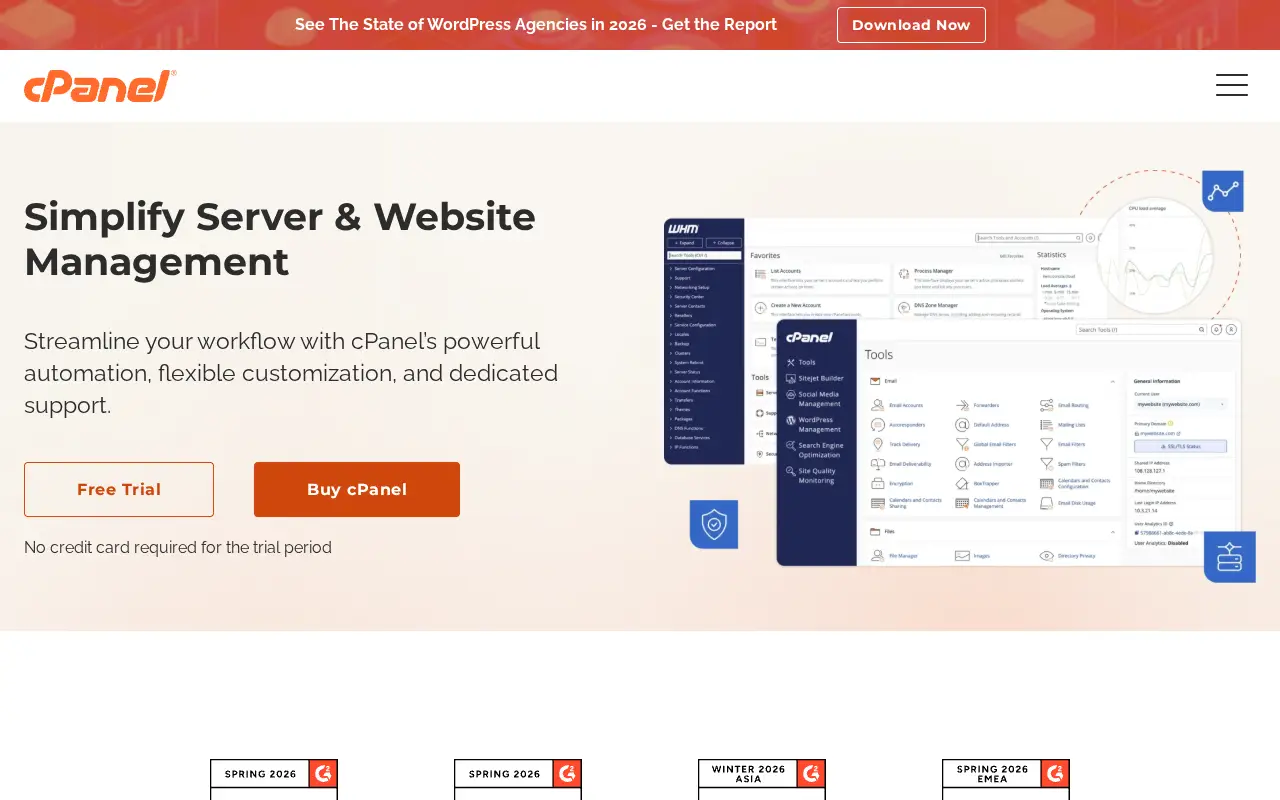Click the SSL/TLS Status button in the preview
The width and height of the screenshot is (1280, 800).
1181,446
